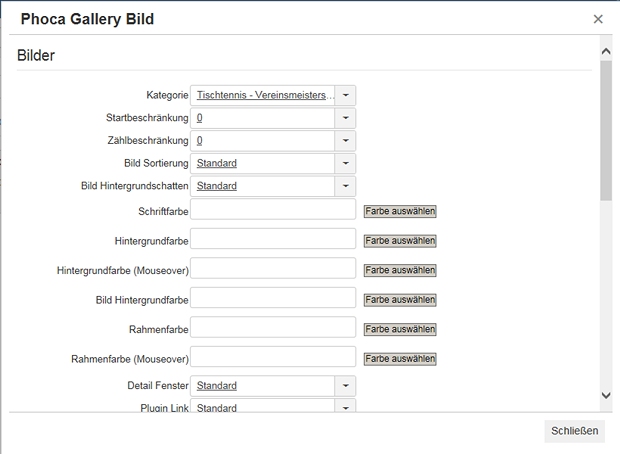Open the Bild Hintergrundschatten dropdown
The image size is (620, 454).
coord(345,186)
